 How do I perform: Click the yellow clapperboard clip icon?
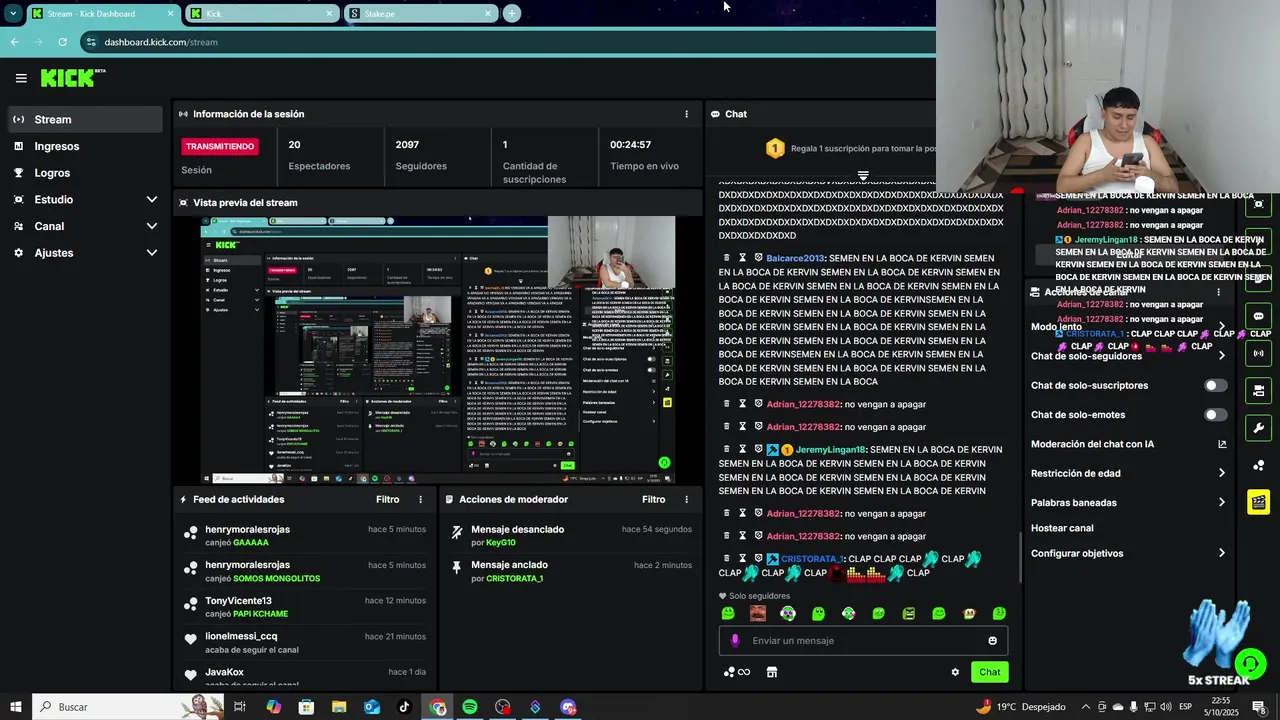coord(1258,502)
